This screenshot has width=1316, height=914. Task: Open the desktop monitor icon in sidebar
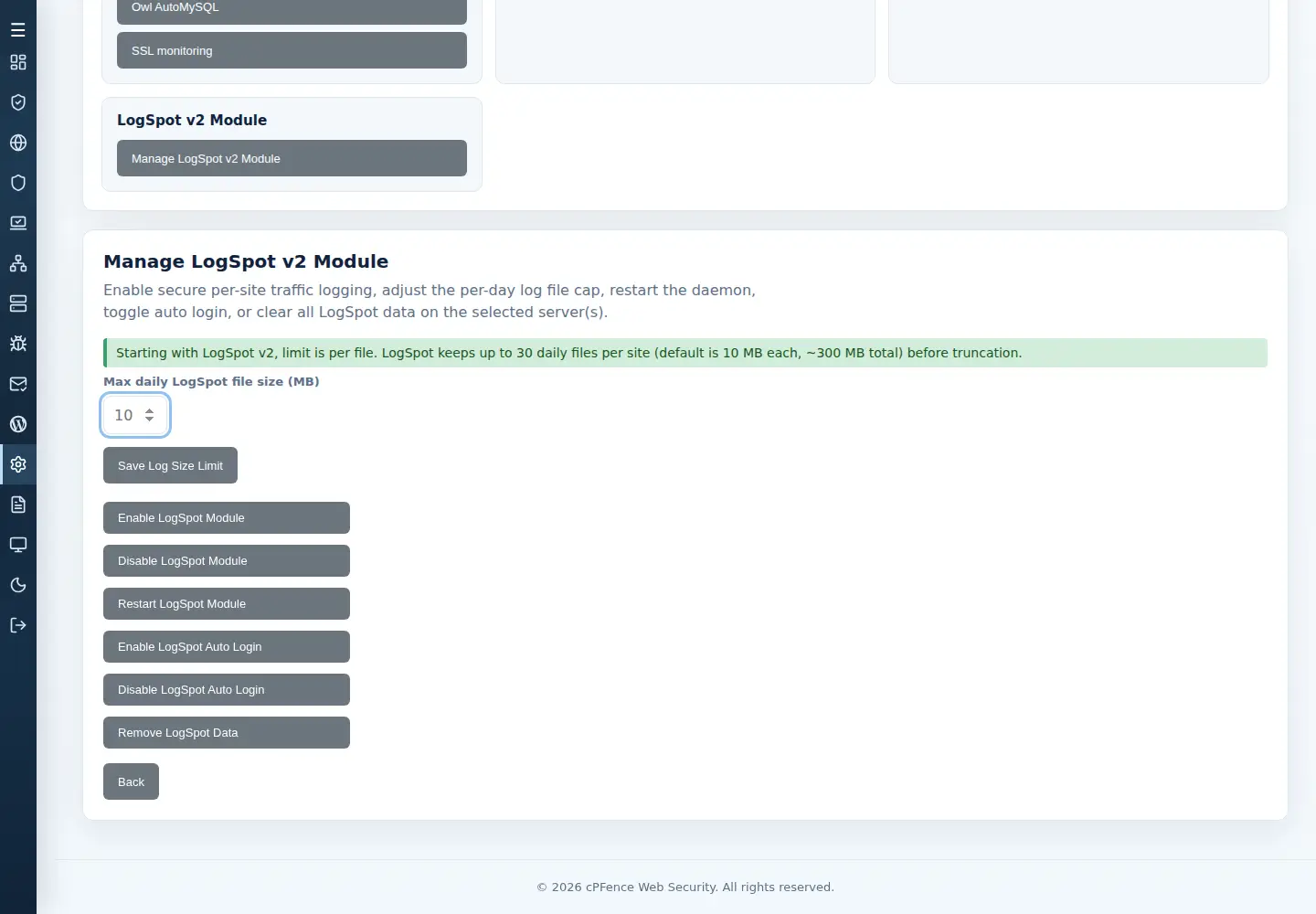tap(18, 545)
